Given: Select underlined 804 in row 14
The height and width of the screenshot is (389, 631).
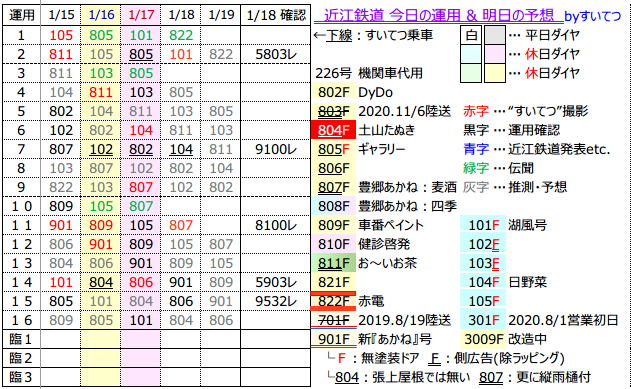Looking at the screenshot, I should point(101,282).
